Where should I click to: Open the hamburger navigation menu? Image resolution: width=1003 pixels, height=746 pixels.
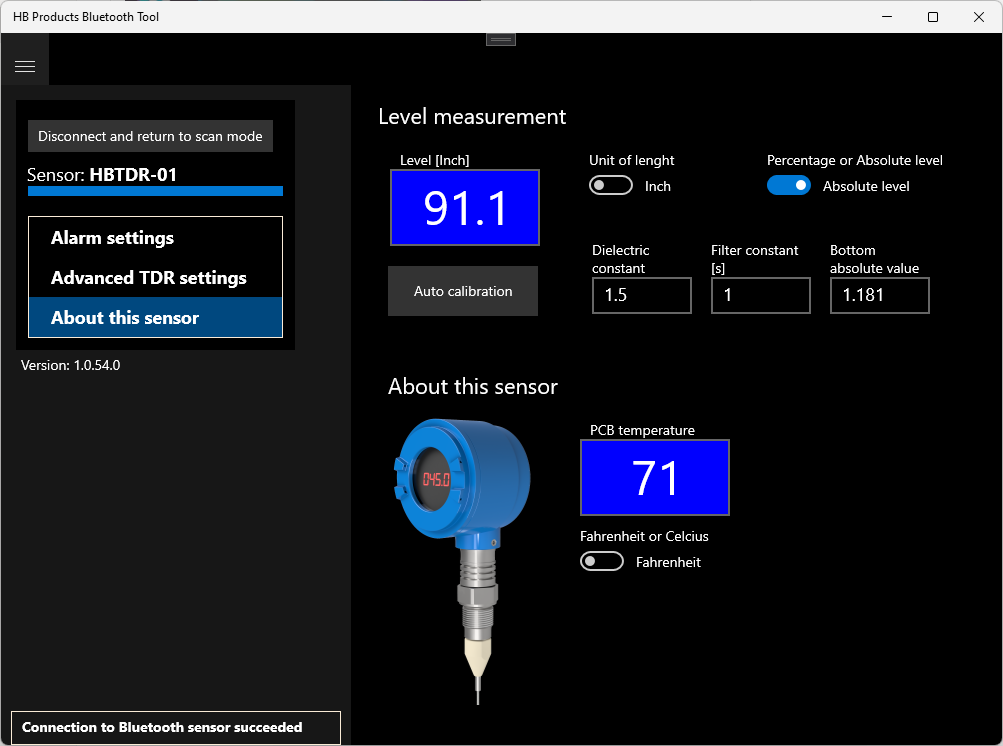click(25, 66)
